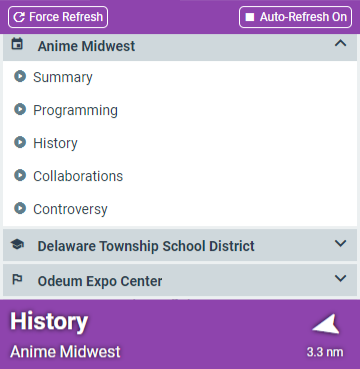
Task: Click the play icon beside Summary
Action: [20, 76]
